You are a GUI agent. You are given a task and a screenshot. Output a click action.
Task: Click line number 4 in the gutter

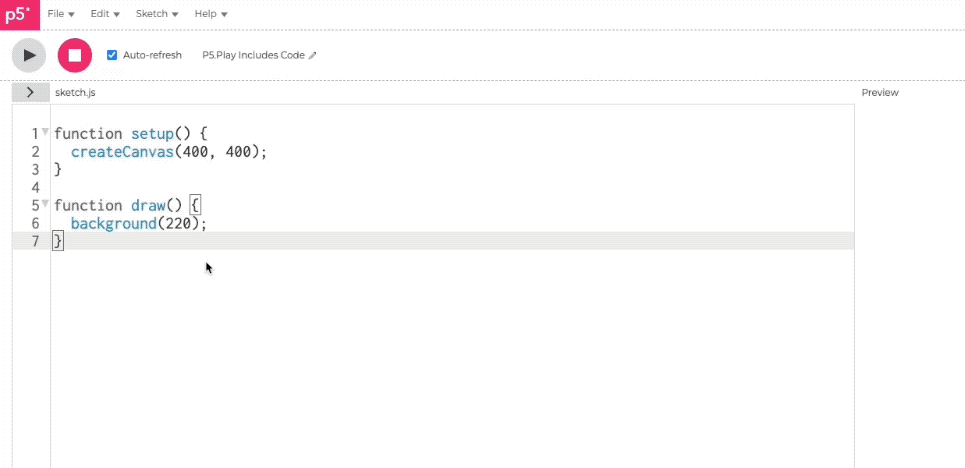[35, 187]
